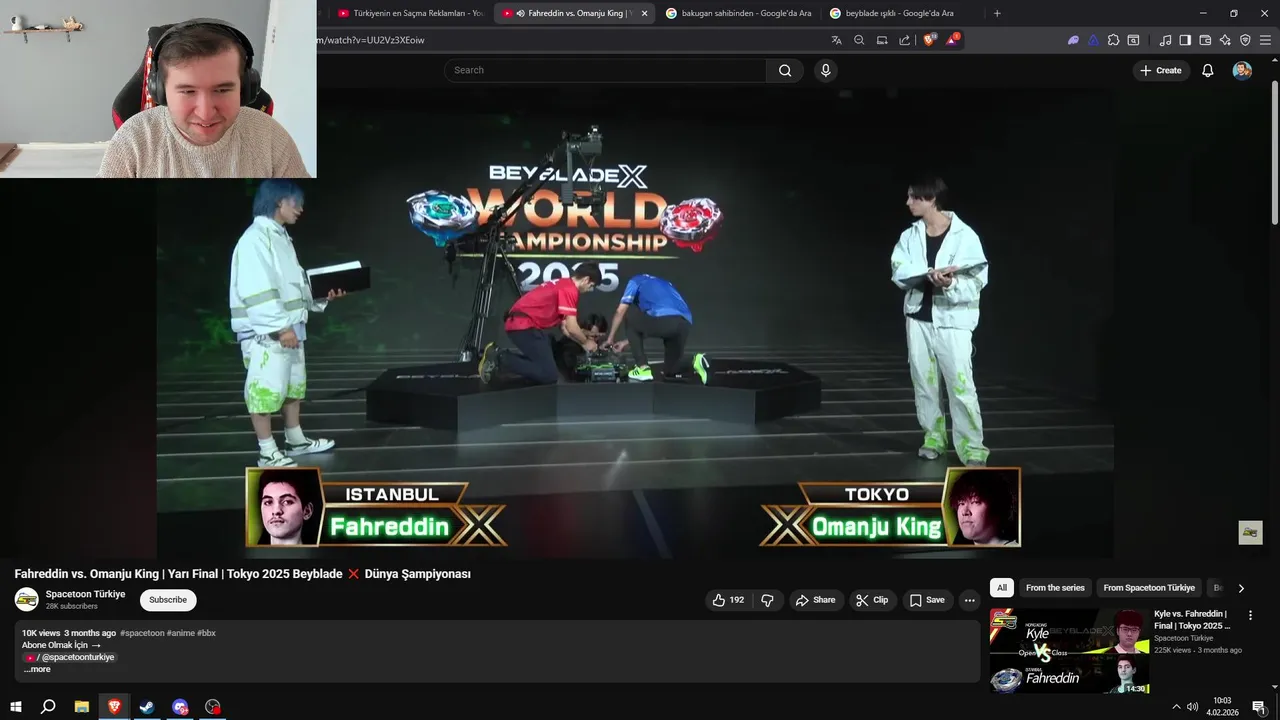Screen dimensions: 1280x720
Task: Select the From the series chip
Action: coord(1055,588)
